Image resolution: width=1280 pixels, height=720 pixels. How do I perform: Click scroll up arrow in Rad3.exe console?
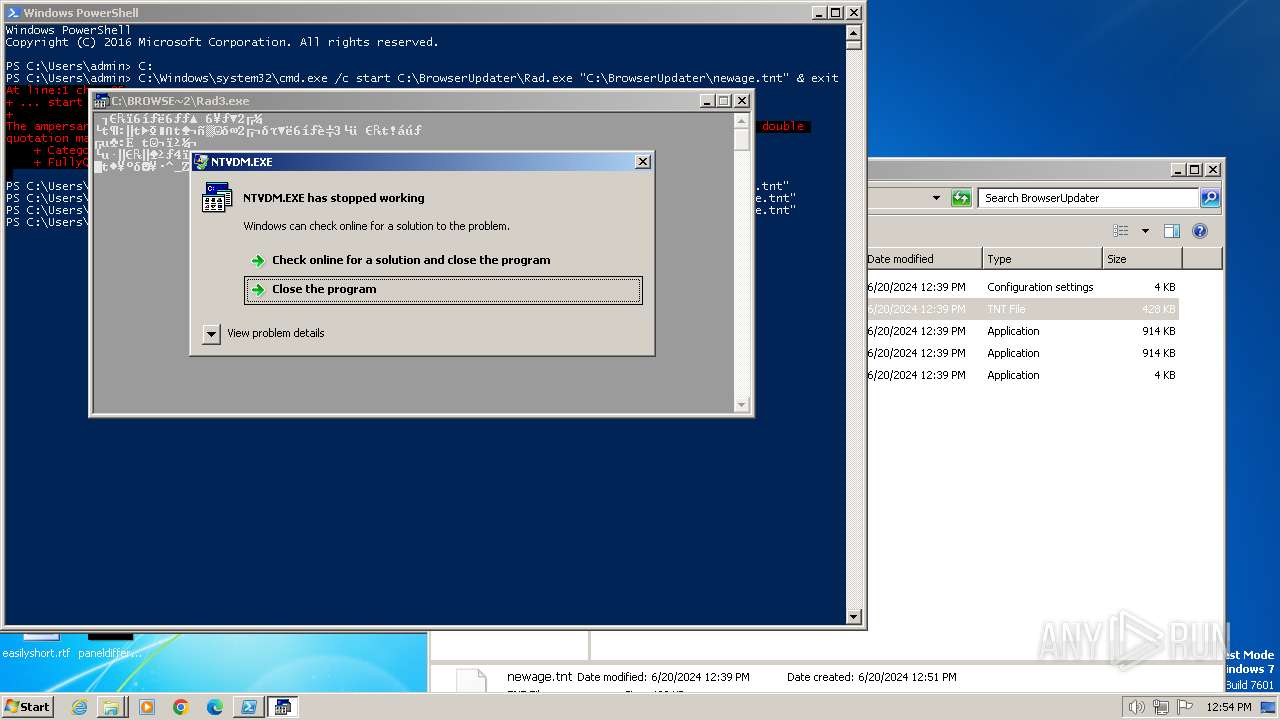741,120
